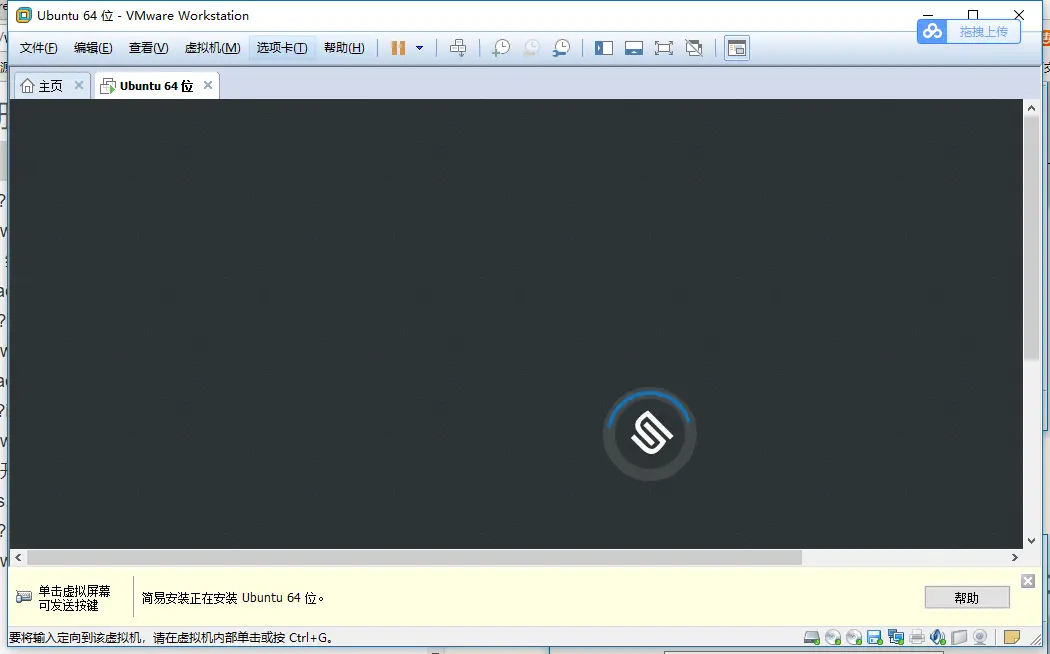Click the VMware Workstation title bar icon
This screenshot has width=1050, height=654.
tap(23, 15)
